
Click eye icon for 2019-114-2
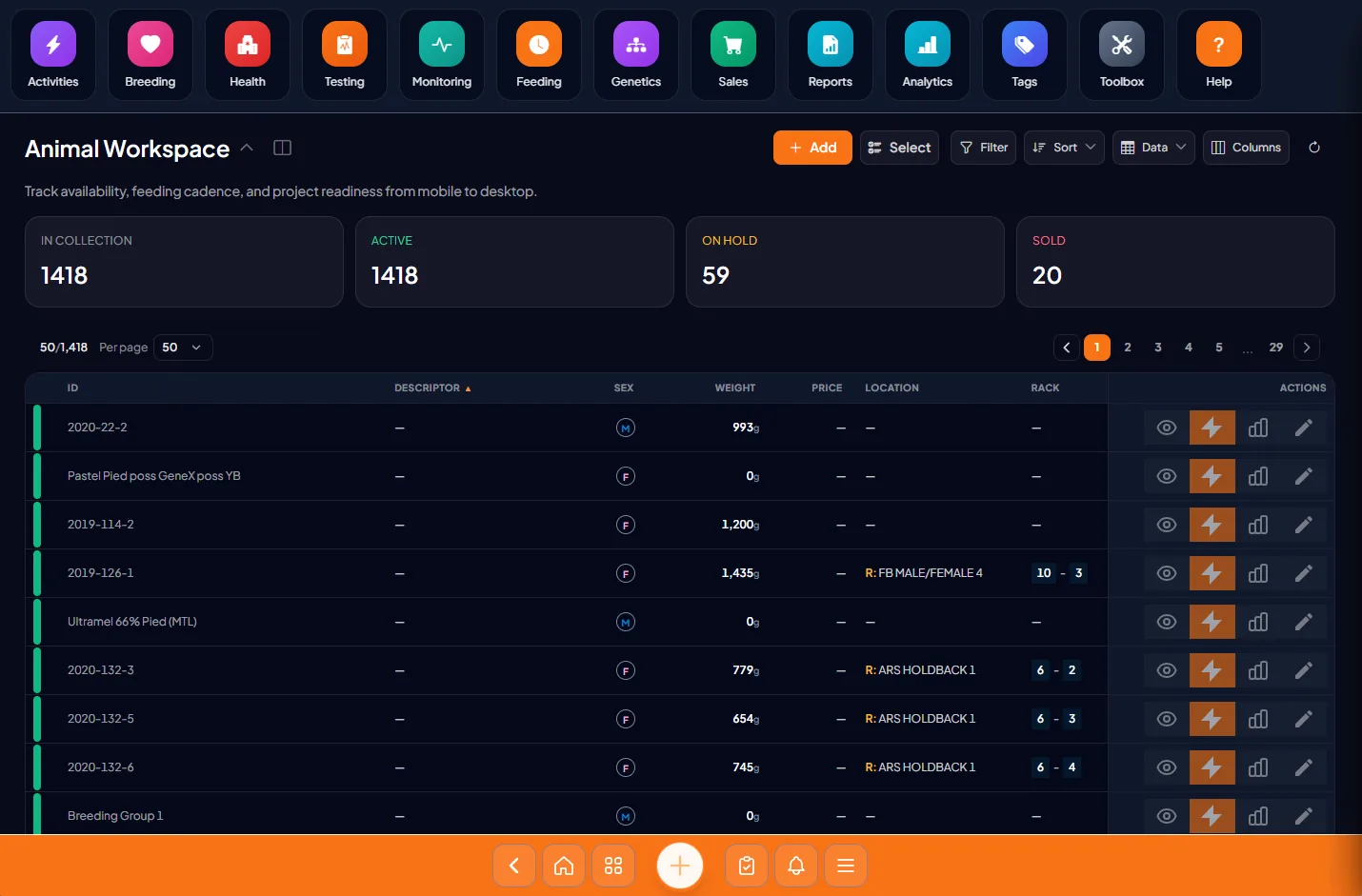(x=1167, y=525)
